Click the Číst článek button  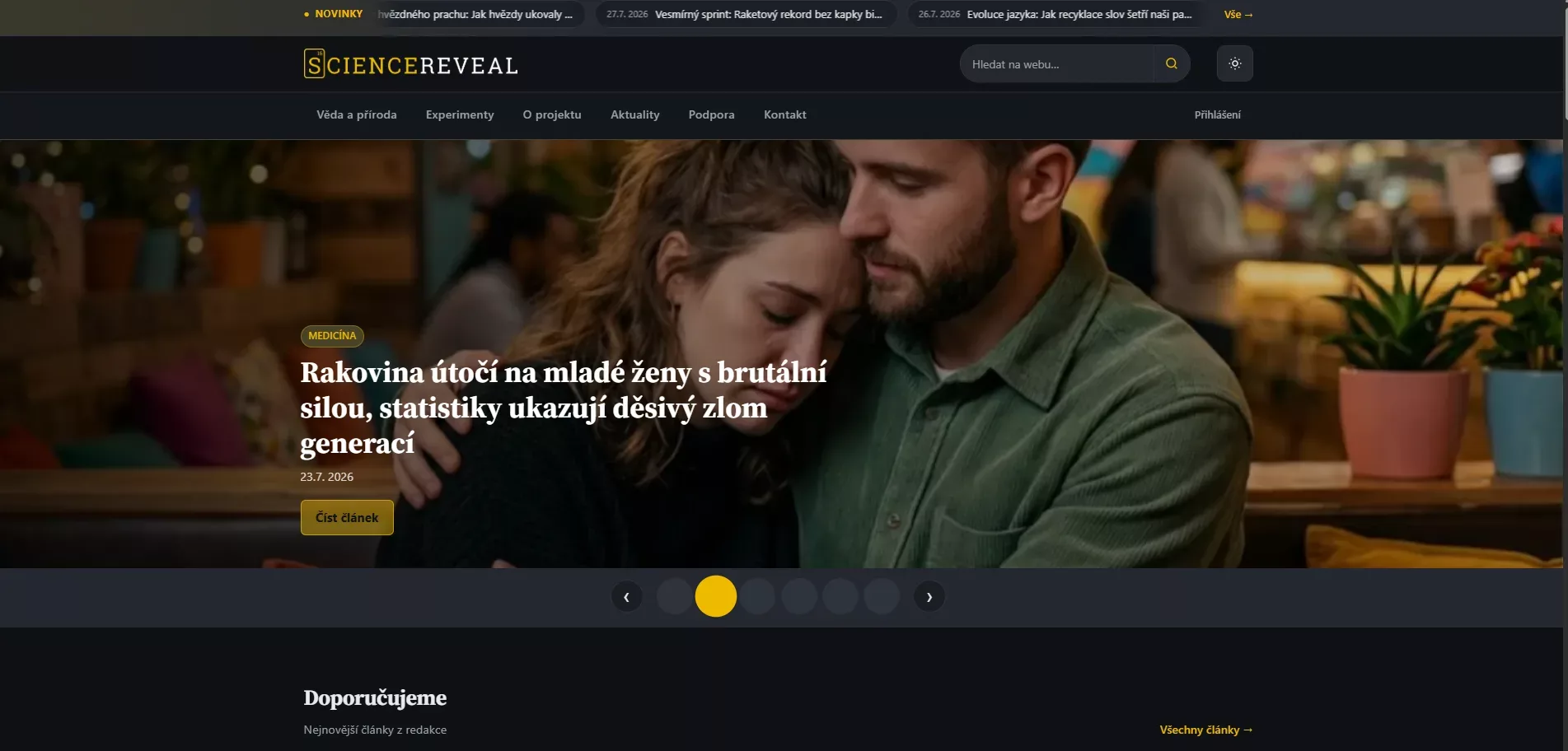[x=347, y=517]
